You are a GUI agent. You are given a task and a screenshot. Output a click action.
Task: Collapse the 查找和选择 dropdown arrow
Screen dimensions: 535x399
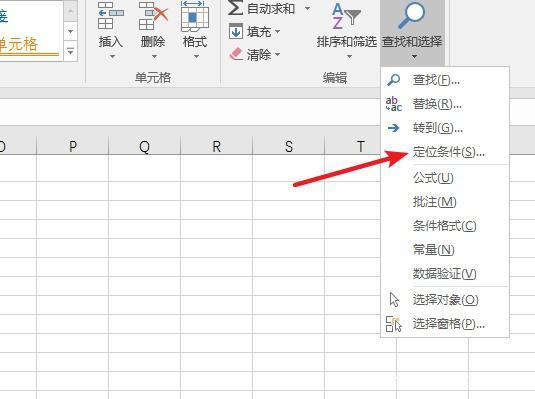(x=414, y=56)
